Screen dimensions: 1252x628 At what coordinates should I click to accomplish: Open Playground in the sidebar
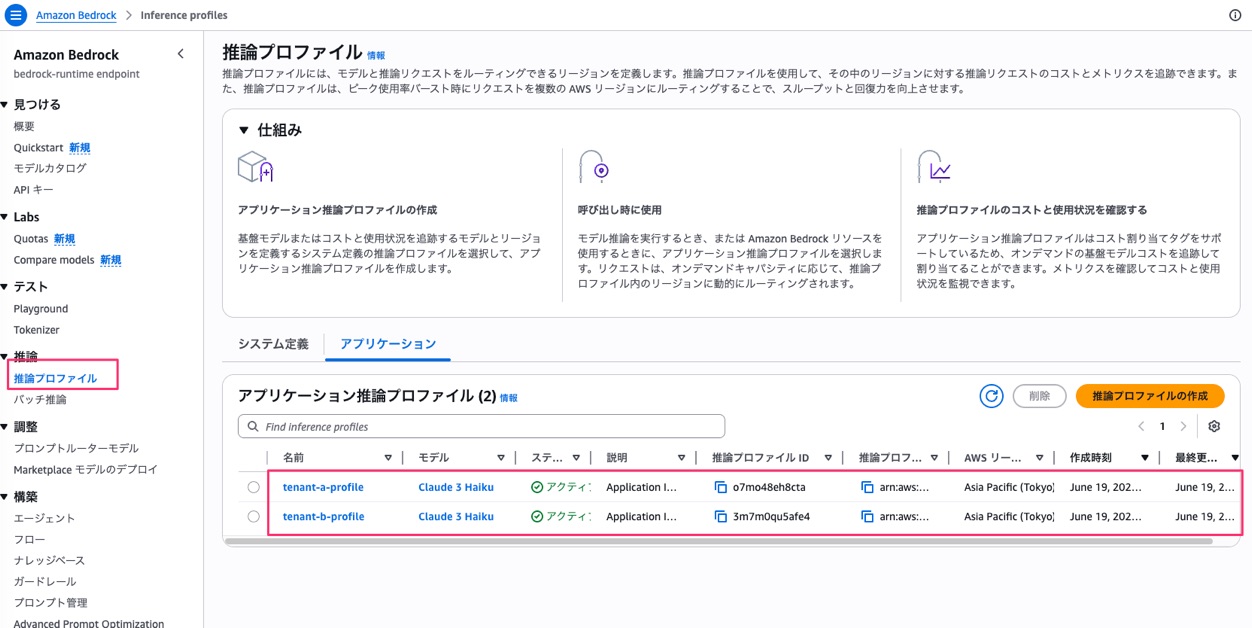point(41,309)
